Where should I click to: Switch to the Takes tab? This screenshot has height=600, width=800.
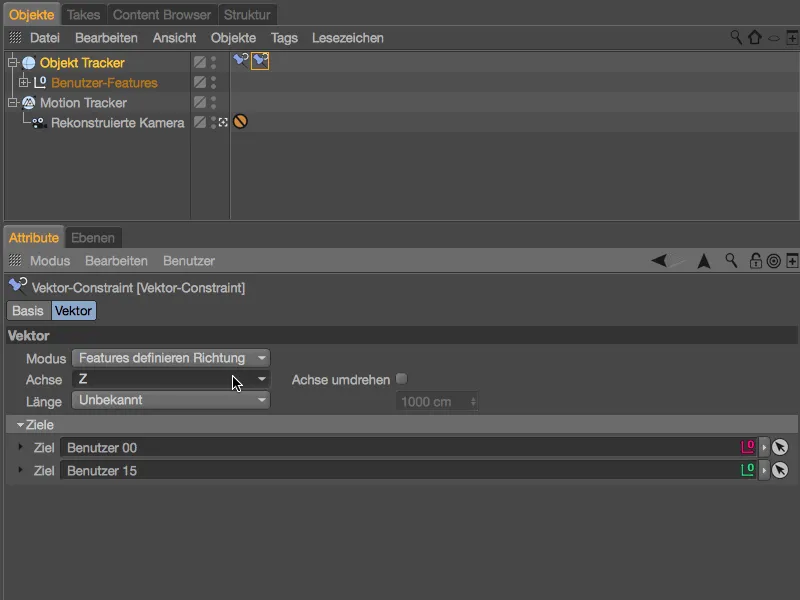[83, 15]
